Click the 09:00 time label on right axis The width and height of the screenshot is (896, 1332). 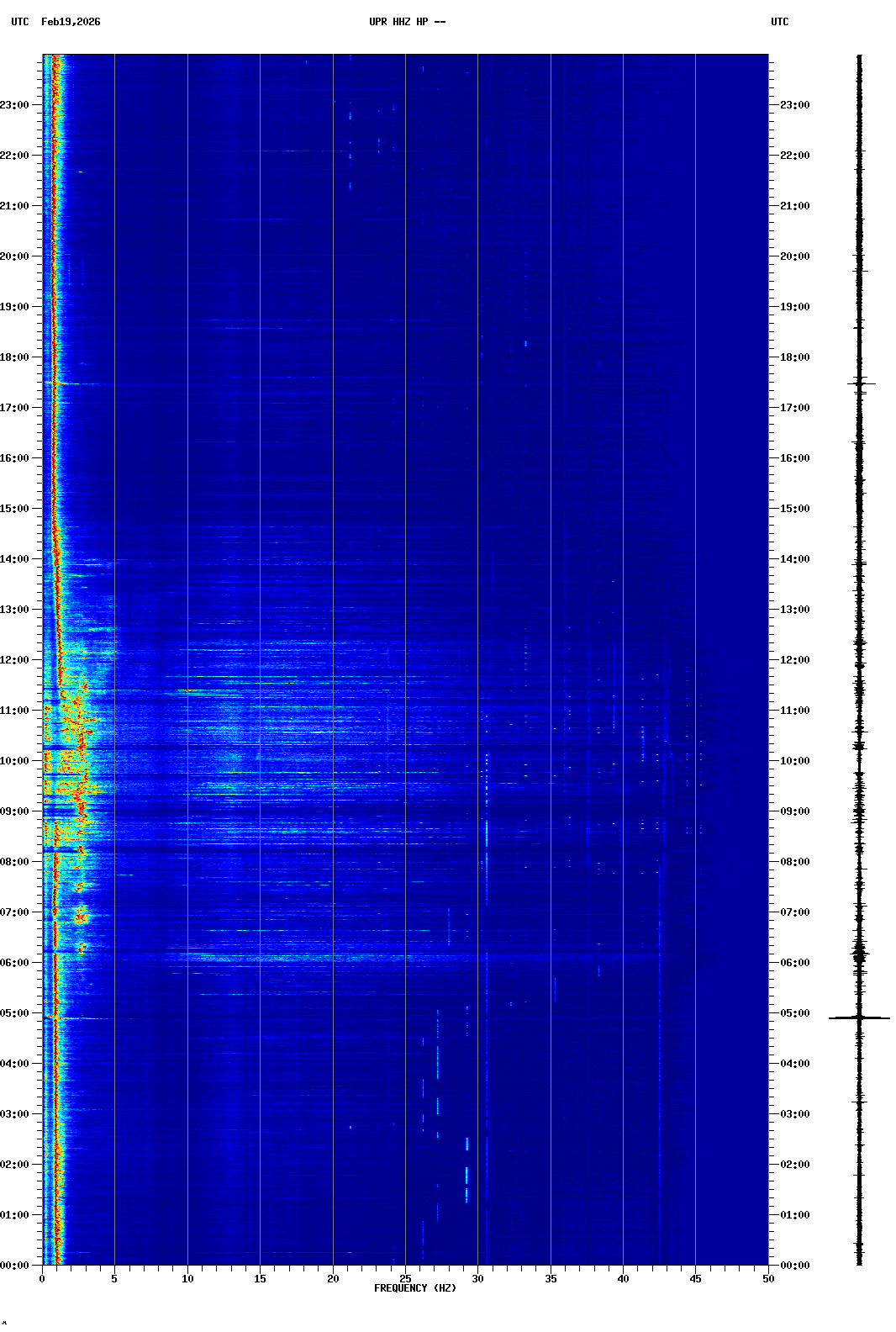point(794,811)
